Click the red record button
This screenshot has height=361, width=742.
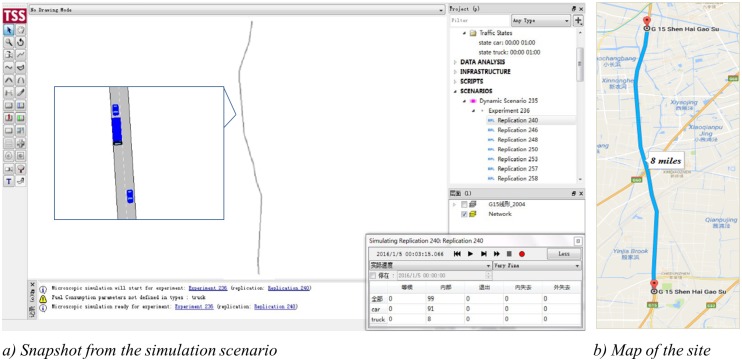[x=522, y=254]
